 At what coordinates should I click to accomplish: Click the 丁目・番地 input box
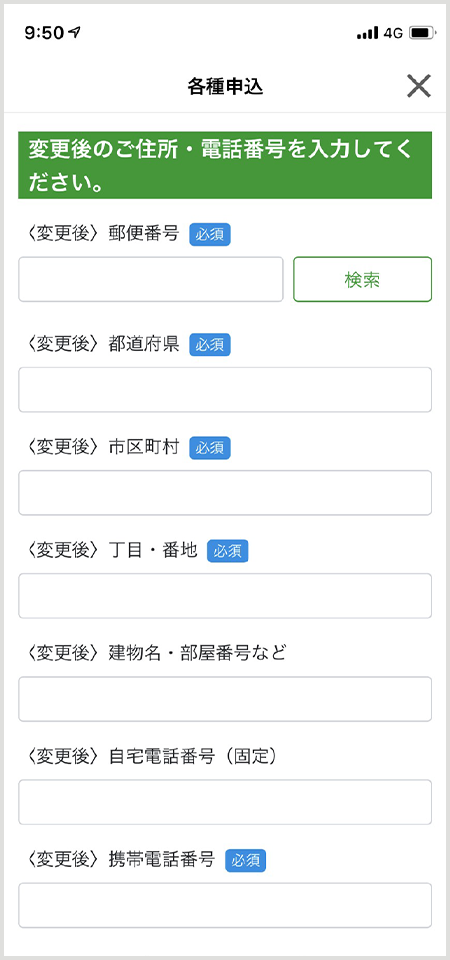click(x=225, y=596)
